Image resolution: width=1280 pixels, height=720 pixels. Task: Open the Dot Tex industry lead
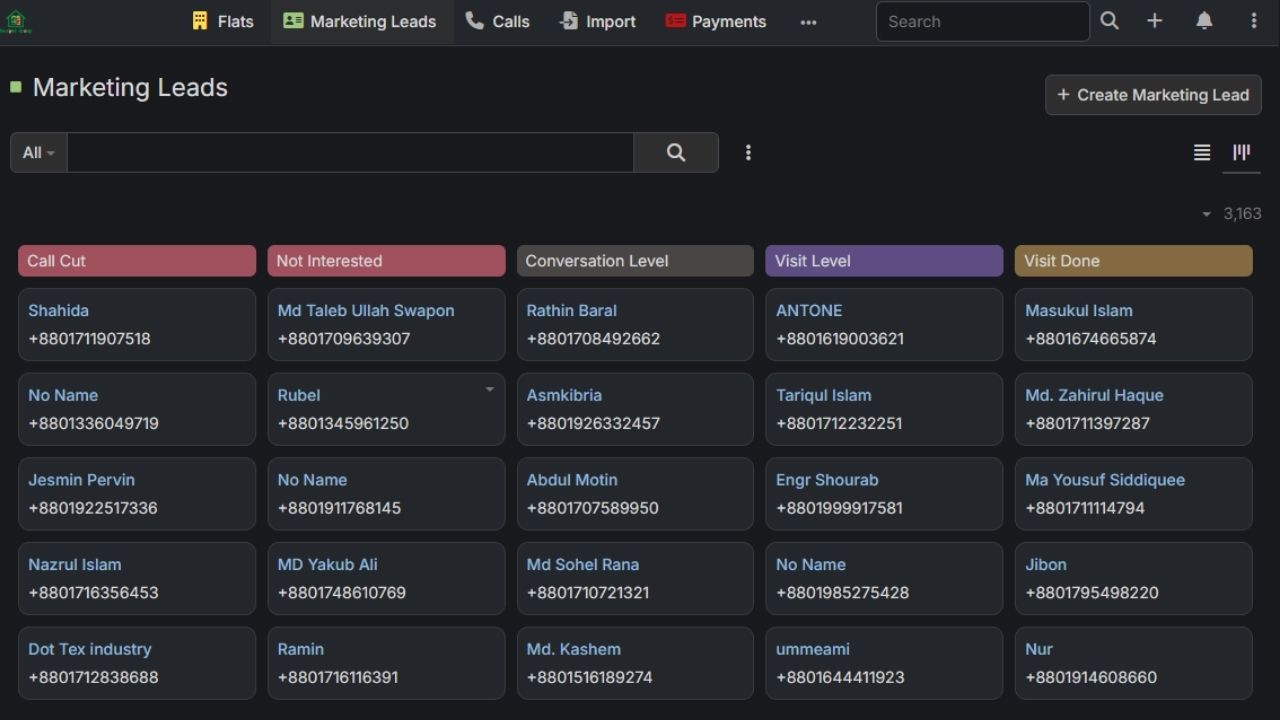(x=90, y=649)
